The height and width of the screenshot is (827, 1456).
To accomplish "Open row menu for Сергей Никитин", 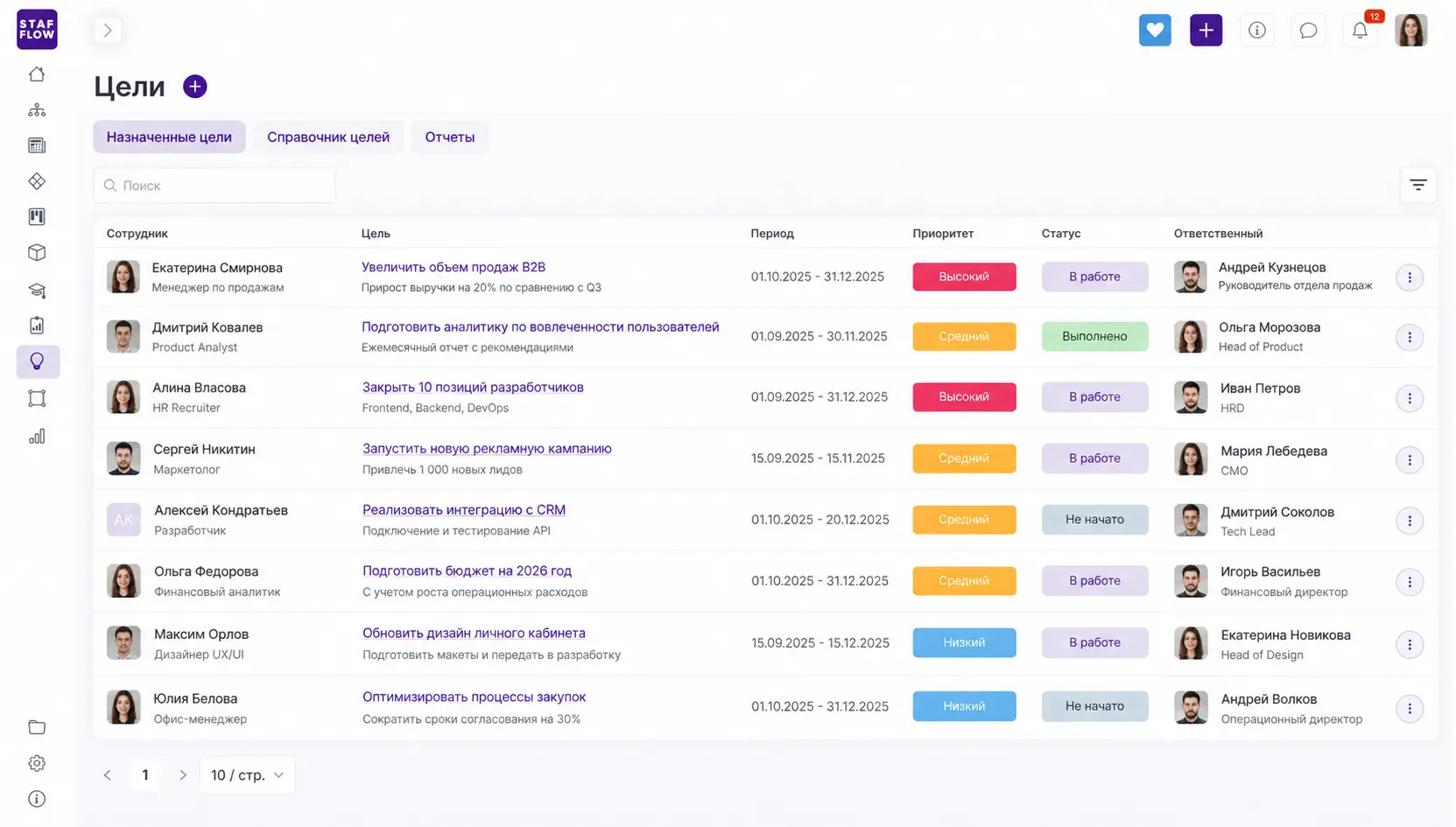I will [1409, 459].
